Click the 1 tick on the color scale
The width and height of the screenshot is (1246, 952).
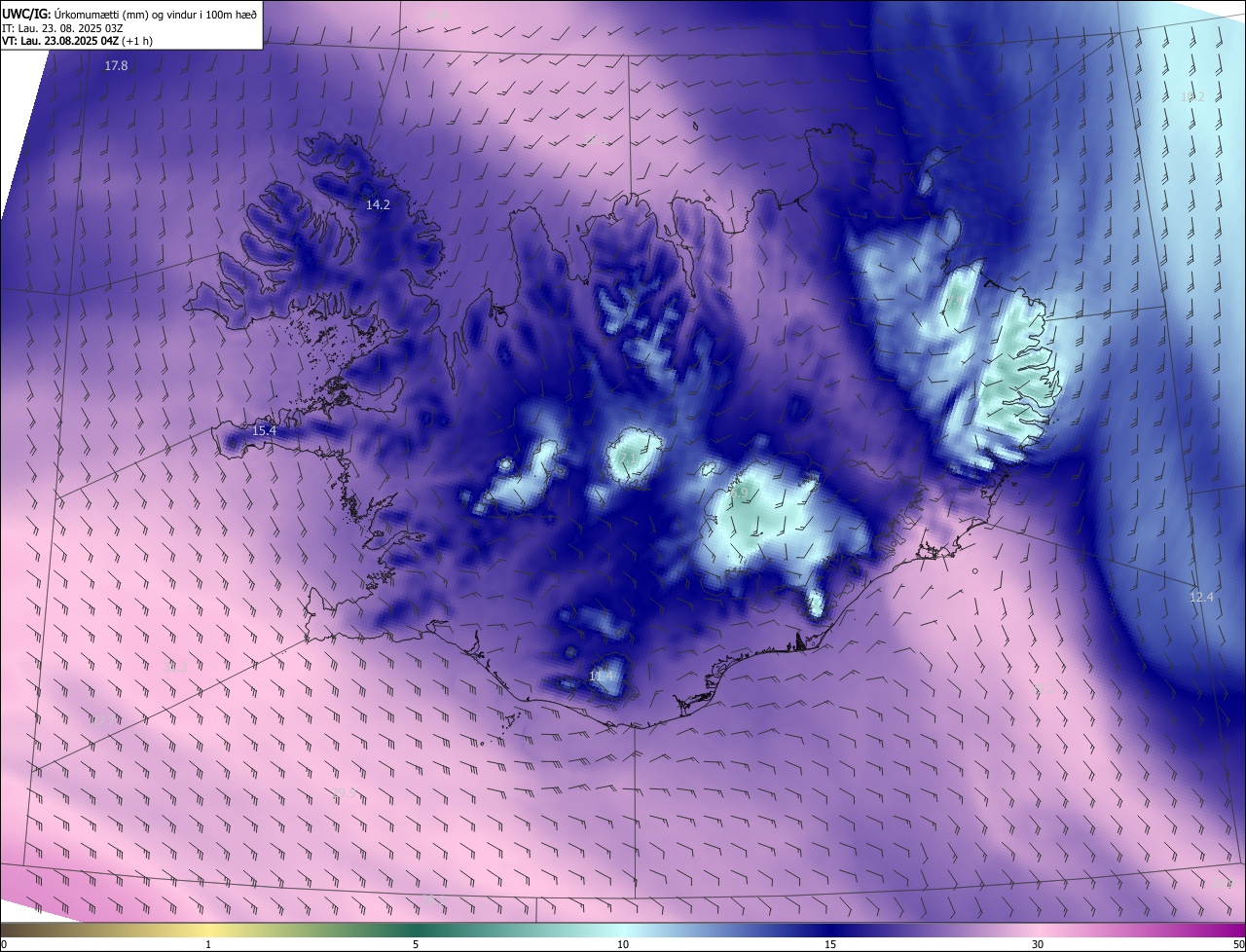pyautogui.click(x=208, y=944)
